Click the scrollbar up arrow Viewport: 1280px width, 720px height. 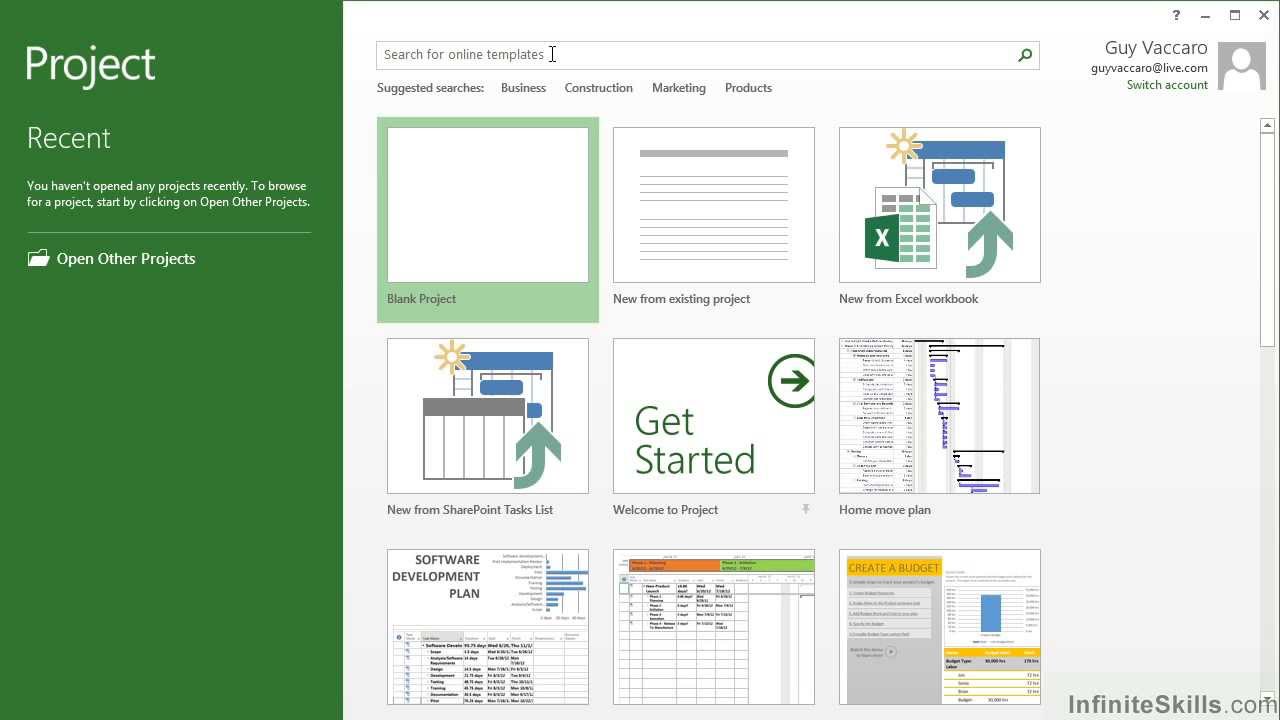(x=1267, y=125)
